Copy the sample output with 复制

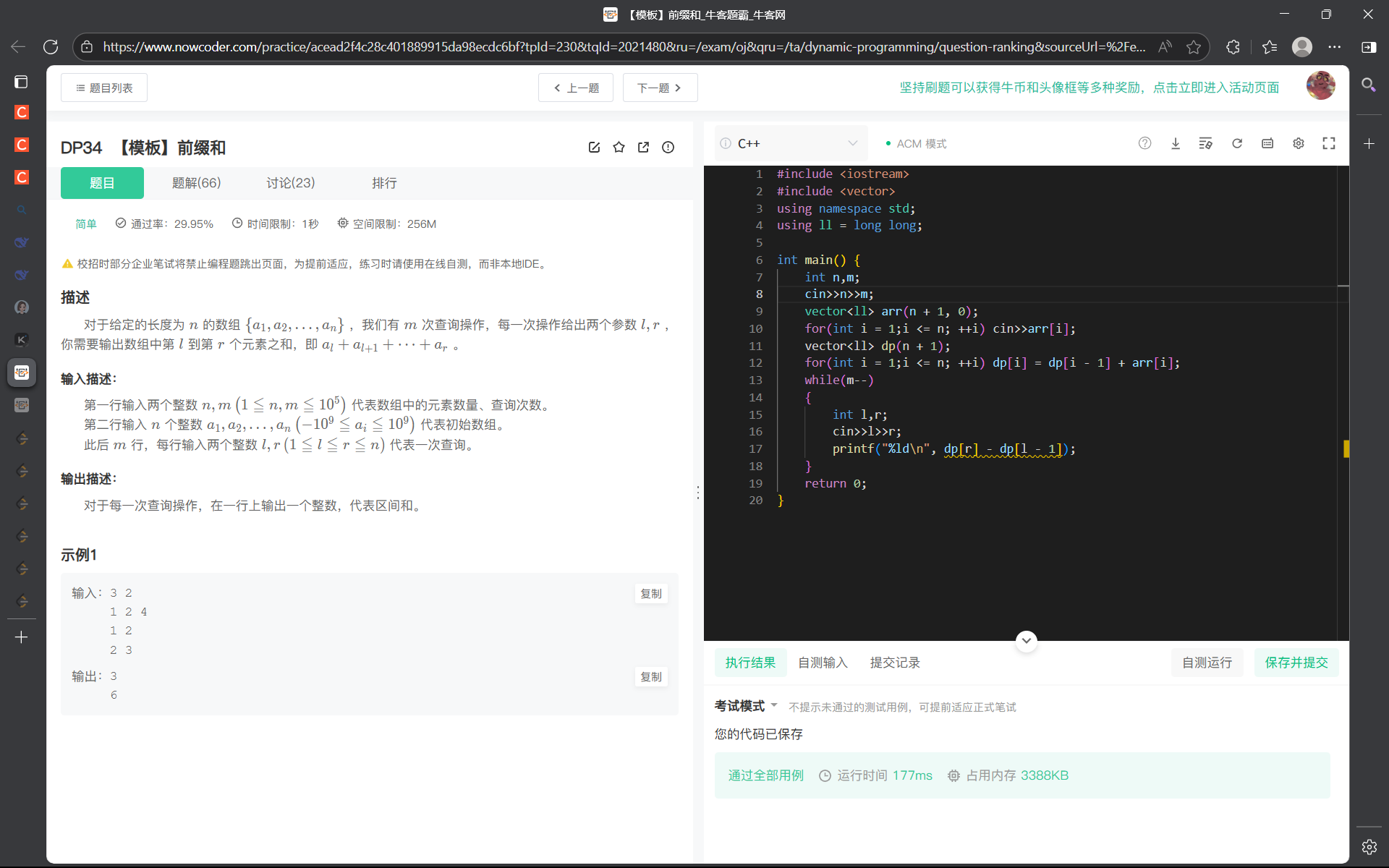pos(651,676)
